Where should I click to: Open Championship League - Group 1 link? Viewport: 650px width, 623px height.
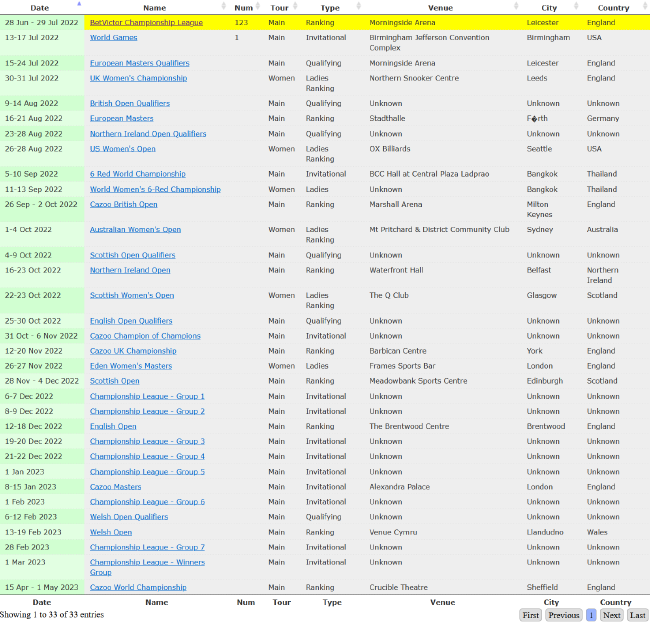[147, 396]
